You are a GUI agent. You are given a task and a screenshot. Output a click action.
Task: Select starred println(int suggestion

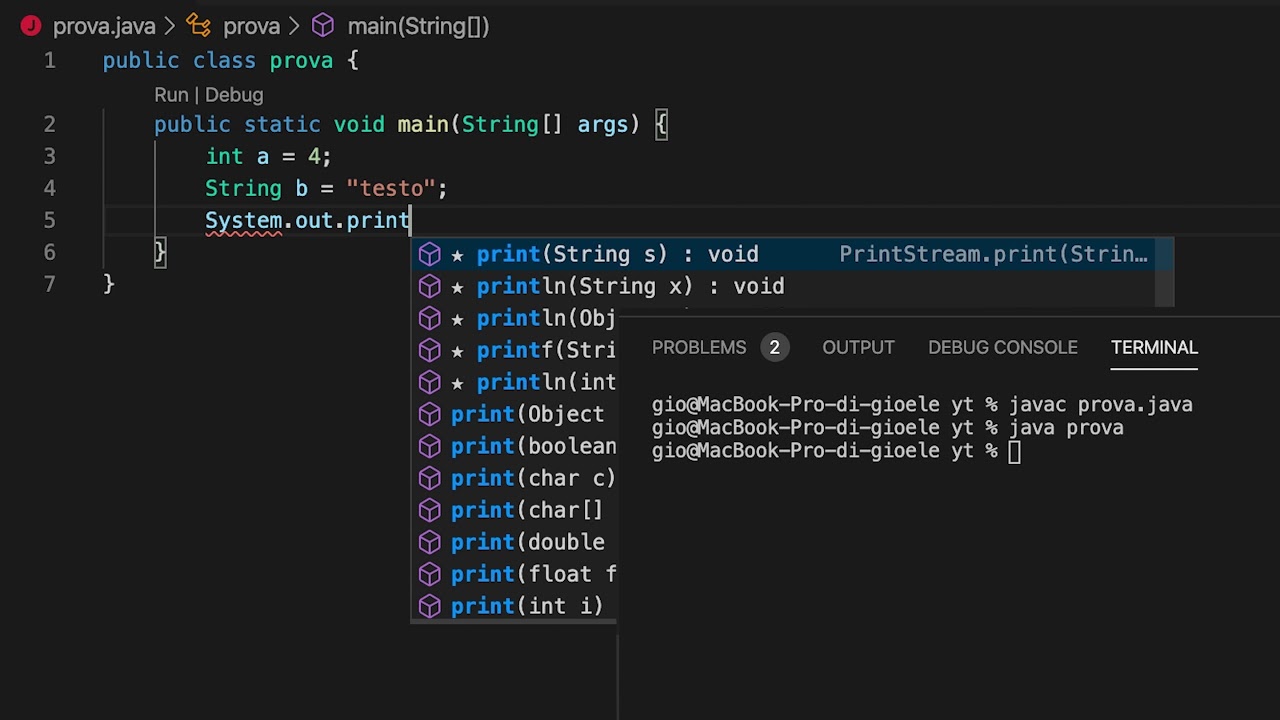tap(514, 382)
